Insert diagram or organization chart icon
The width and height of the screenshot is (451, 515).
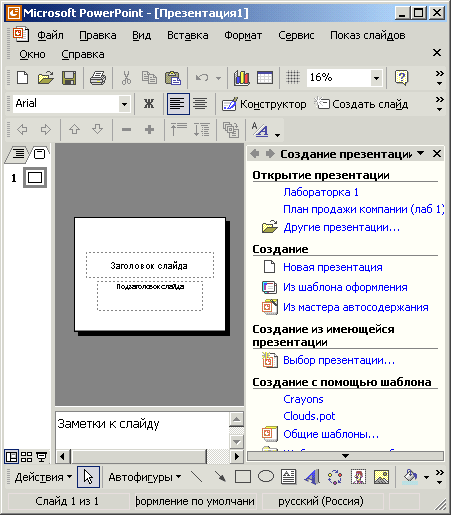tap(335, 477)
